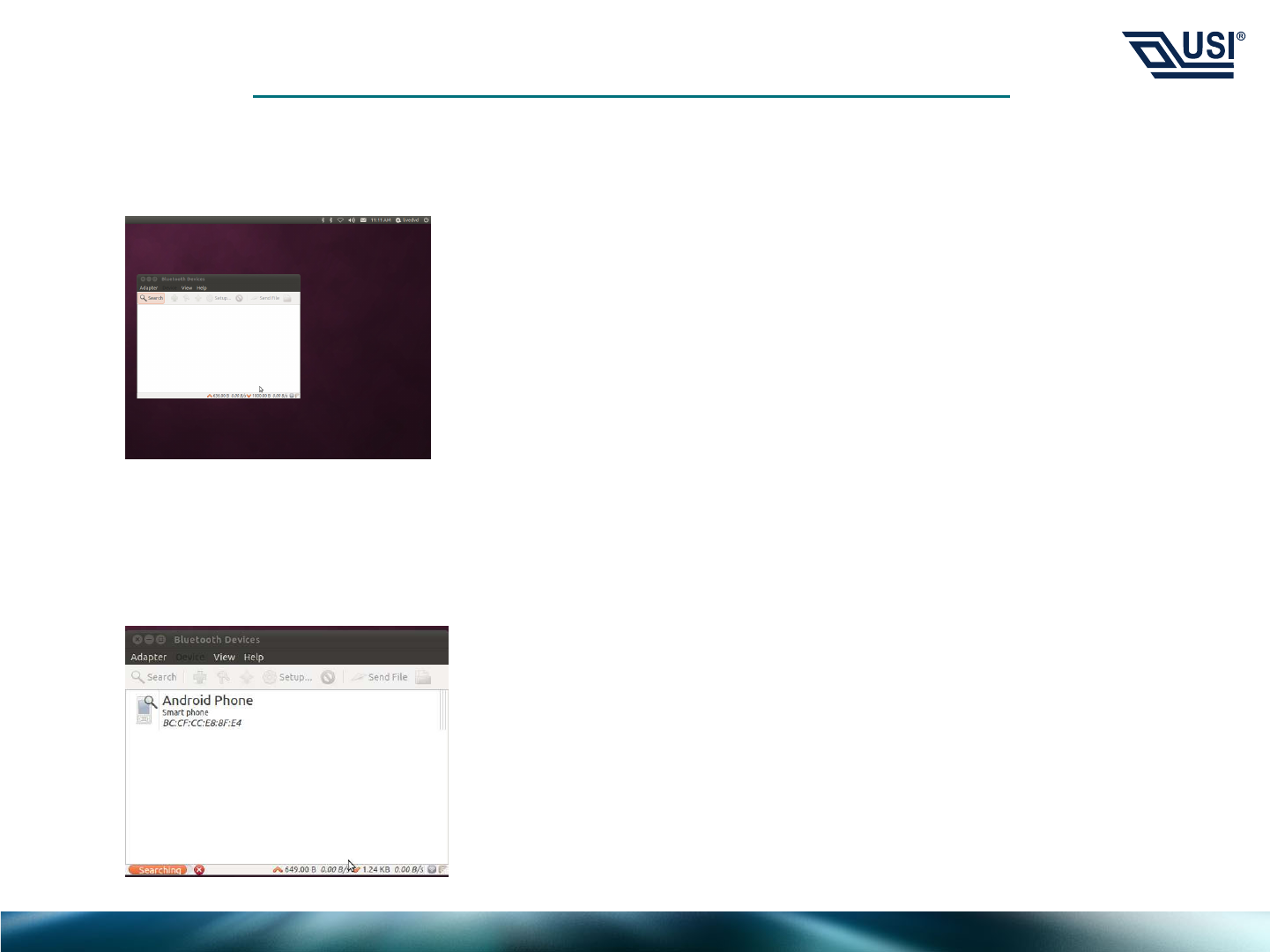
Task: Click the Smart phone device type label
Action: click(185, 712)
